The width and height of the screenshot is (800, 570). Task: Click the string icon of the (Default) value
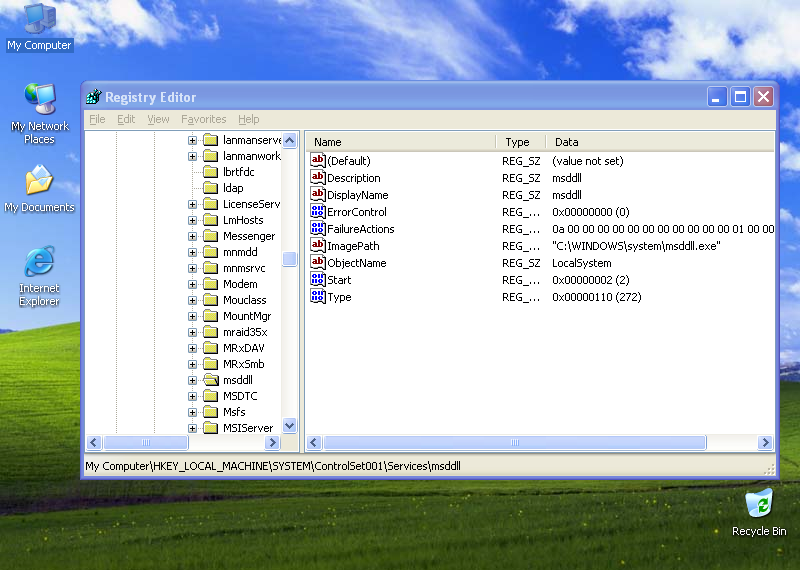point(317,161)
